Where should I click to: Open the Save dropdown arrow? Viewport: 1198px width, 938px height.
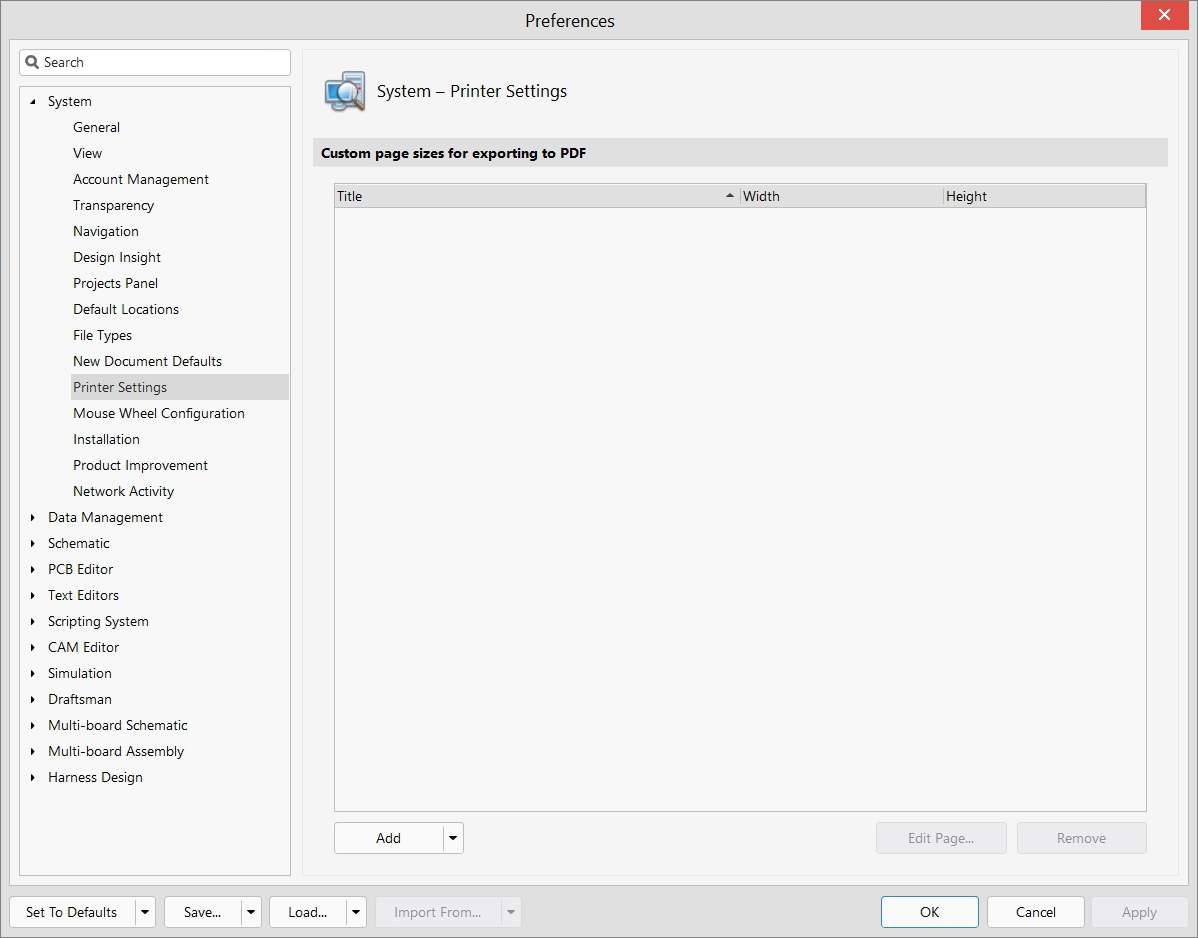(251, 912)
